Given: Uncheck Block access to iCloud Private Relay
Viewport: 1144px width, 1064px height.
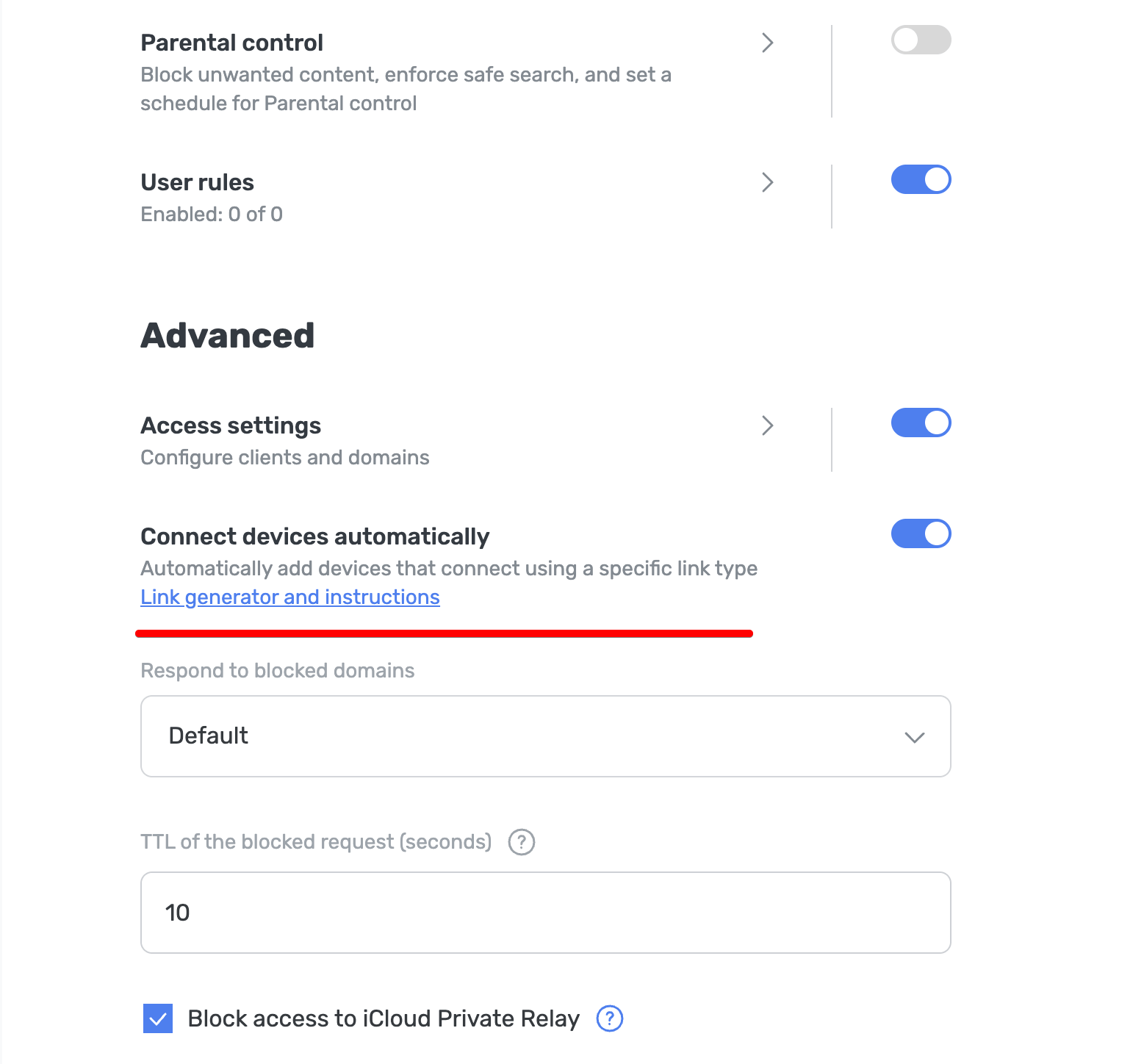Looking at the screenshot, I should point(157,1018).
